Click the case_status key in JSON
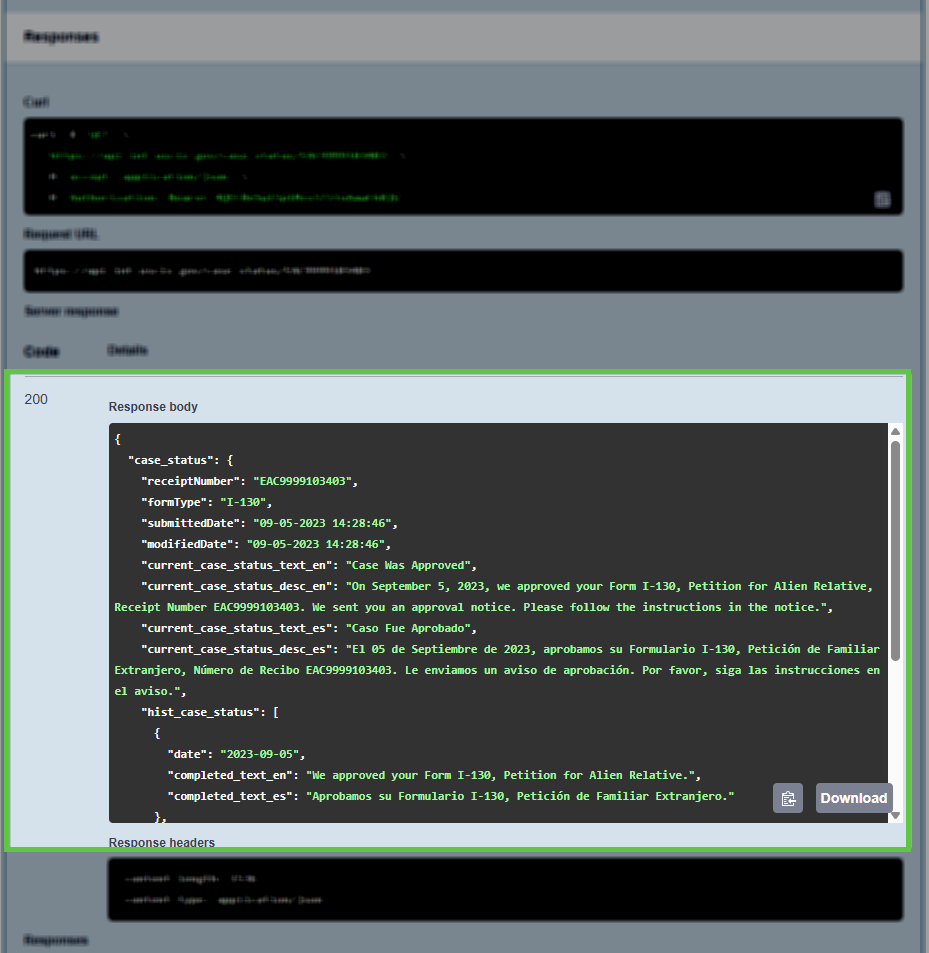 168,460
